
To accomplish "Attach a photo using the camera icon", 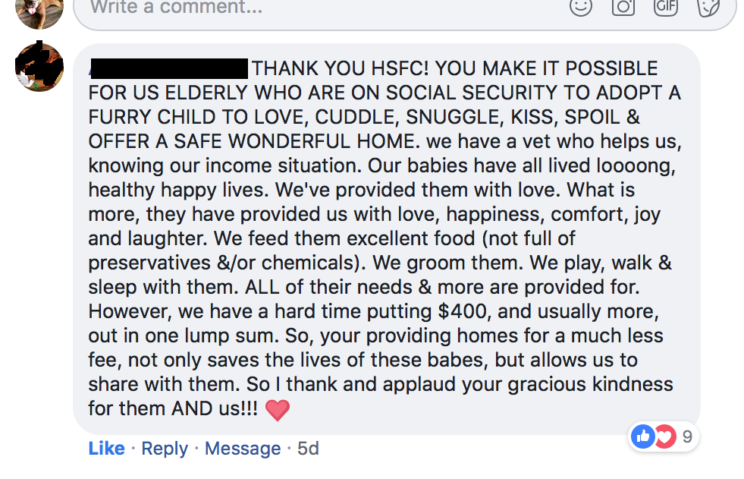I will click(x=623, y=7).
